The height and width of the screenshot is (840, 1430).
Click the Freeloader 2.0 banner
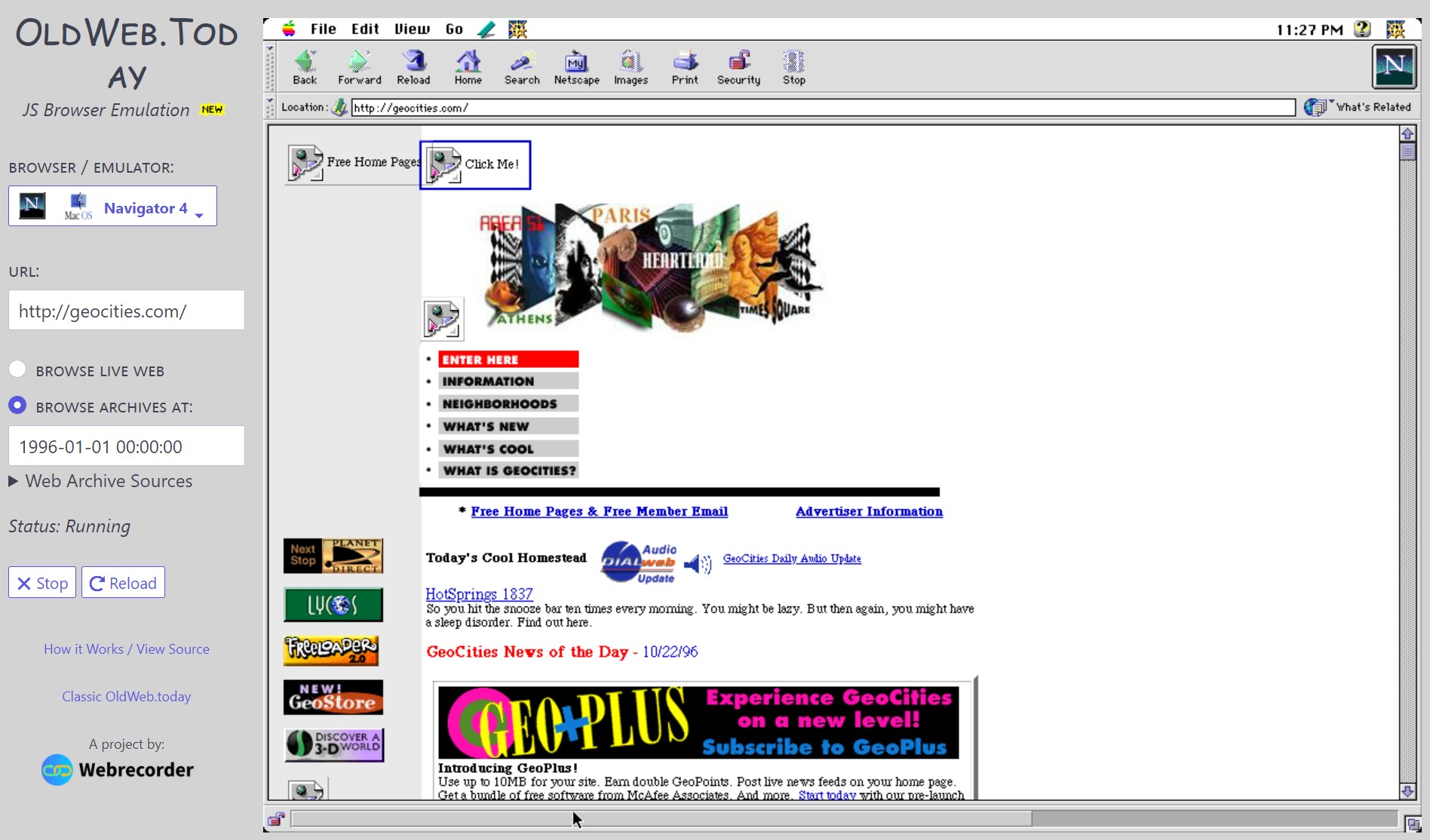click(331, 650)
